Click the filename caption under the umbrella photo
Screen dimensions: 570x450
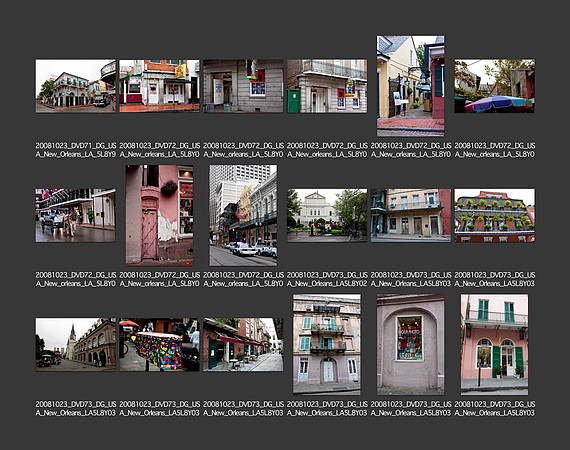click(x=495, y=150)
